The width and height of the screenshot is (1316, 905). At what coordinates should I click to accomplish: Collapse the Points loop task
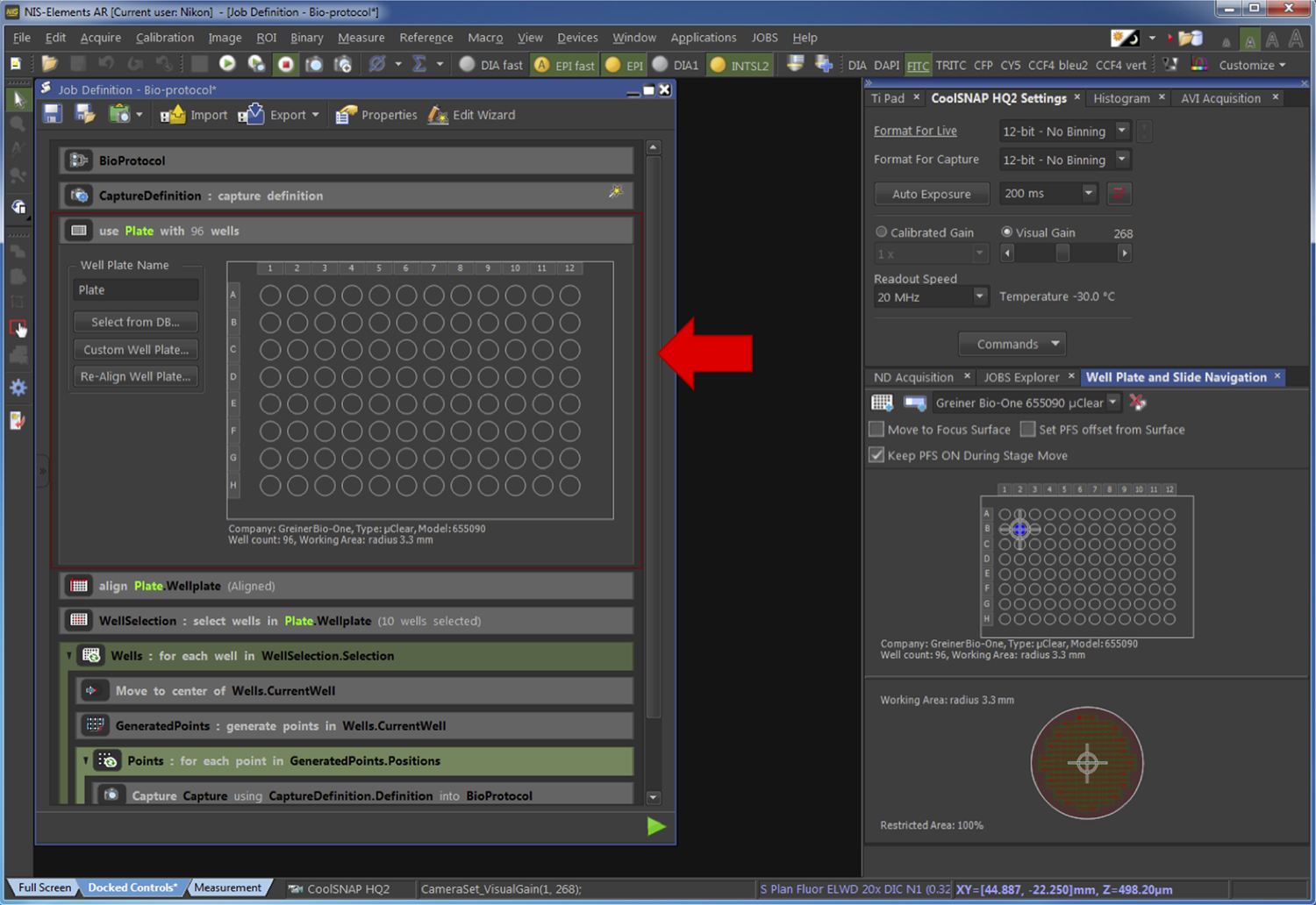click(86, 760)
